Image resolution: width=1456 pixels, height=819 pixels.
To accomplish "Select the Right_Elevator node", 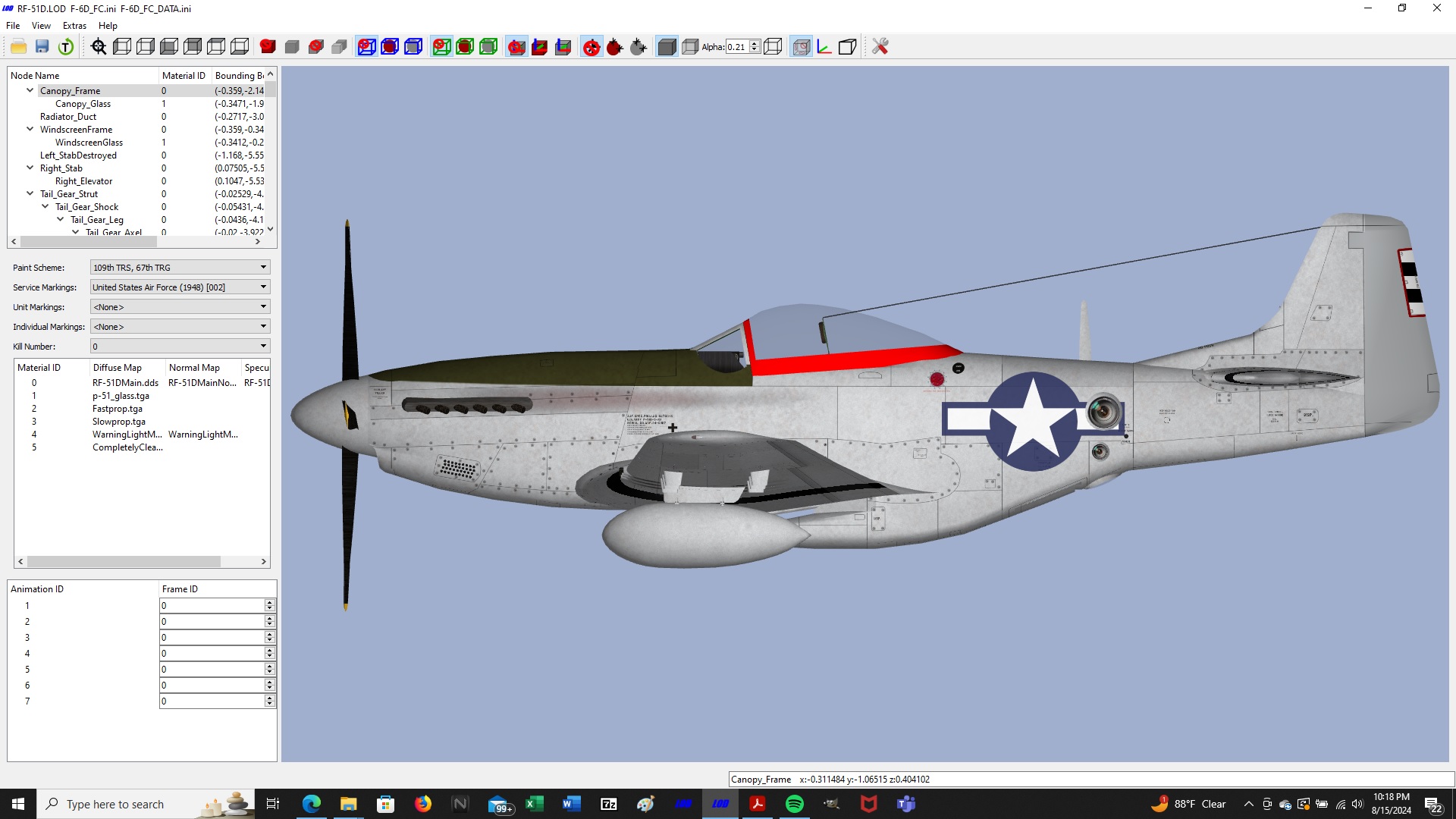I will pyautogui.click(x=83, y=181).
